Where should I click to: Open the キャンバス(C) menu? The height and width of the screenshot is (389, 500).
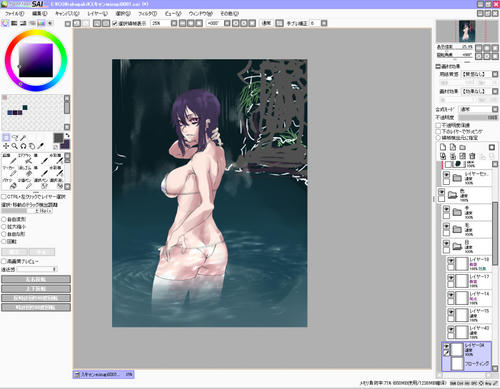[67, 14]
